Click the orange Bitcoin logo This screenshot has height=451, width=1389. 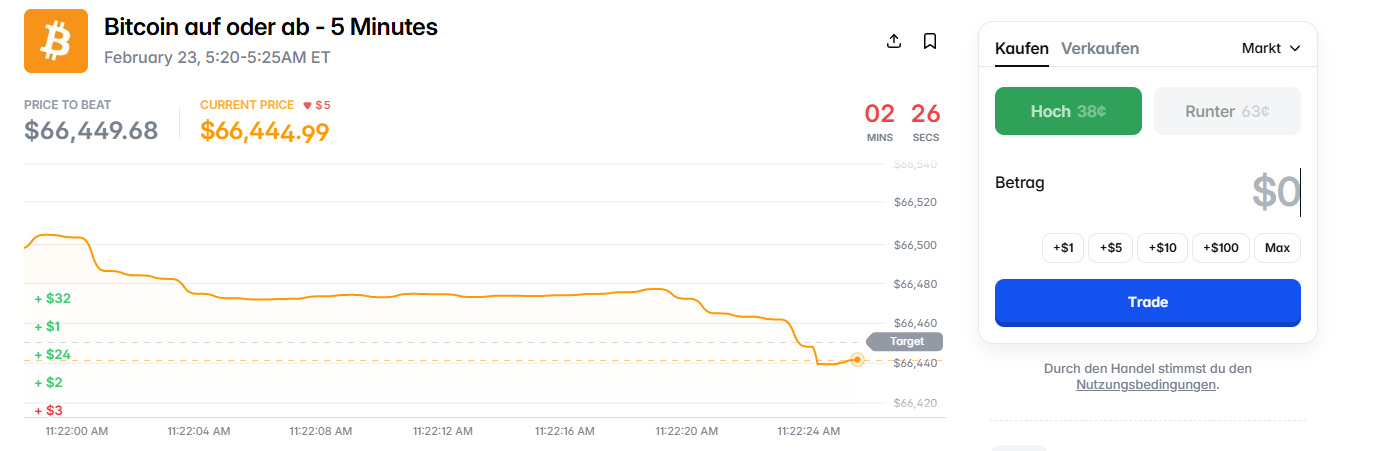[56, 41]
